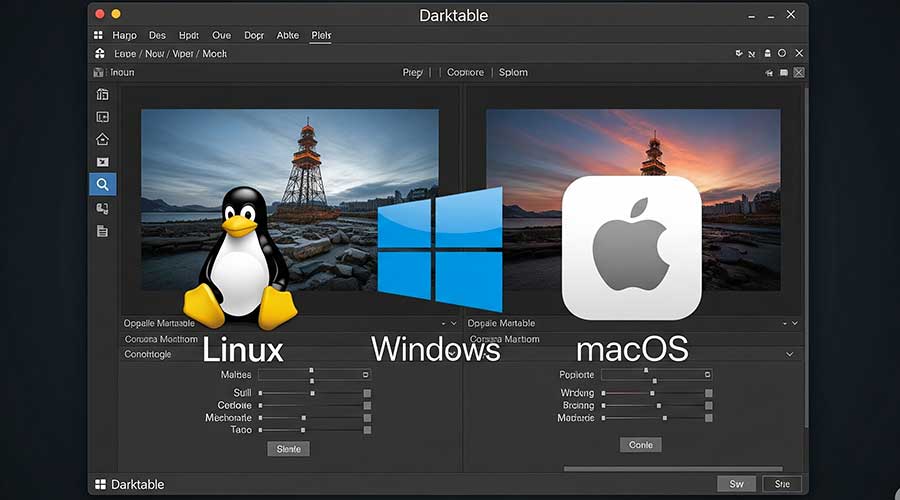Image resolution: width=900 pixels, height=500 pixels.
Task: Click the lock icon in breadcrumb bar
Action: (x=767, y=53)
